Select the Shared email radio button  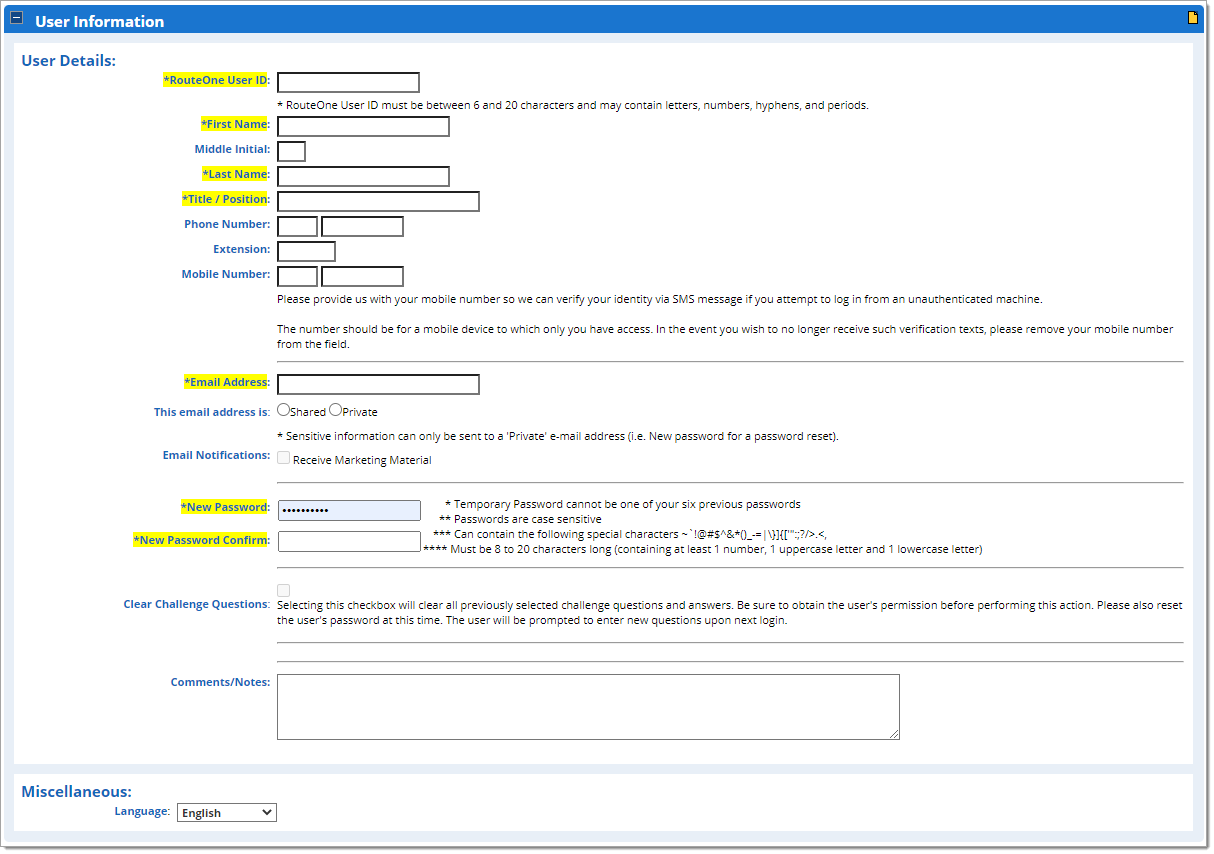284,410
